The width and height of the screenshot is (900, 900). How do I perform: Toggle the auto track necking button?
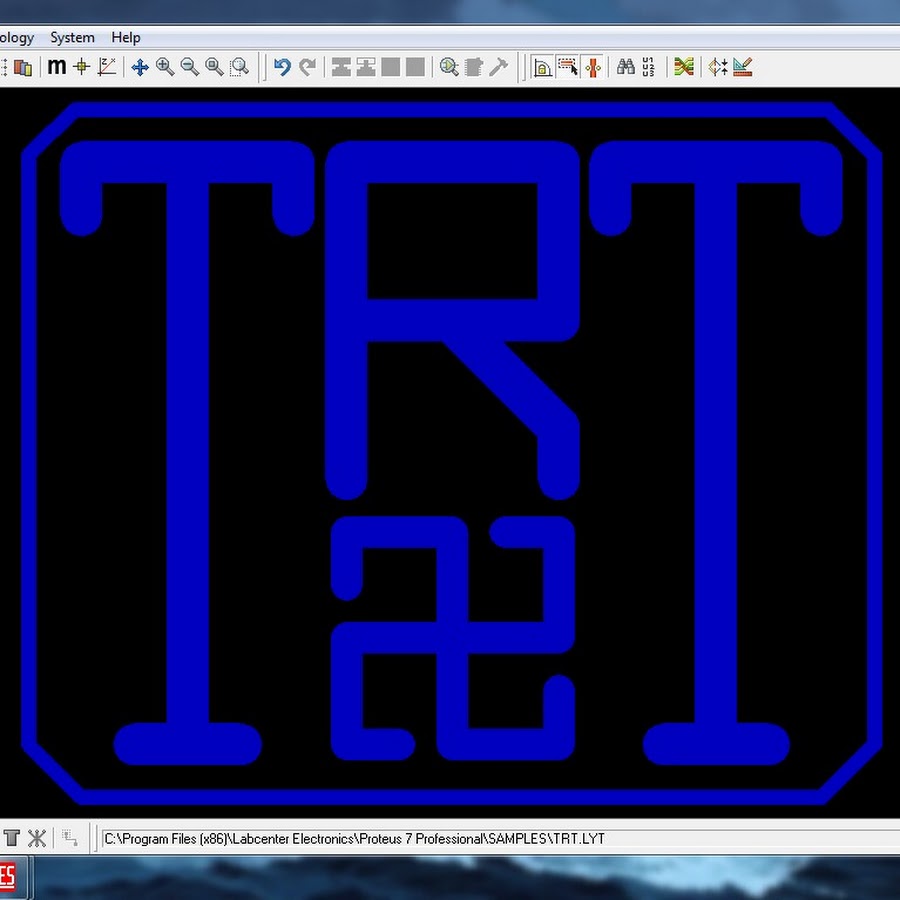(x=593, y=67)
